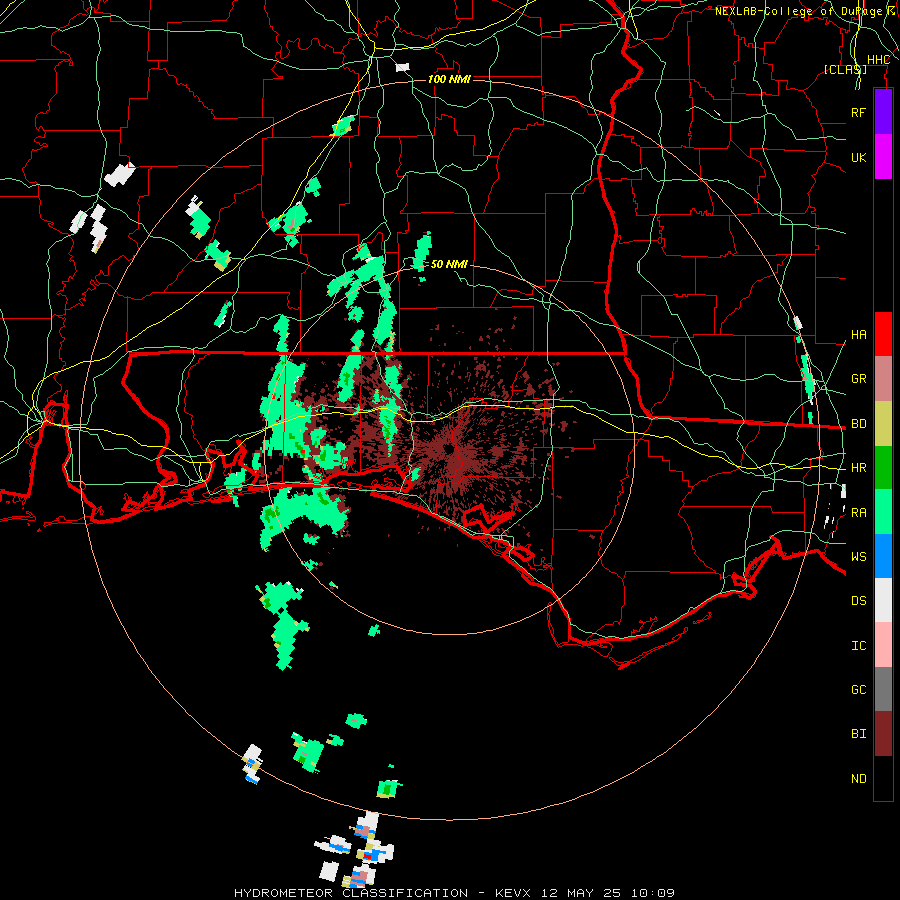
Task: Click the "DS" legend label
Action: coord(858,601)
